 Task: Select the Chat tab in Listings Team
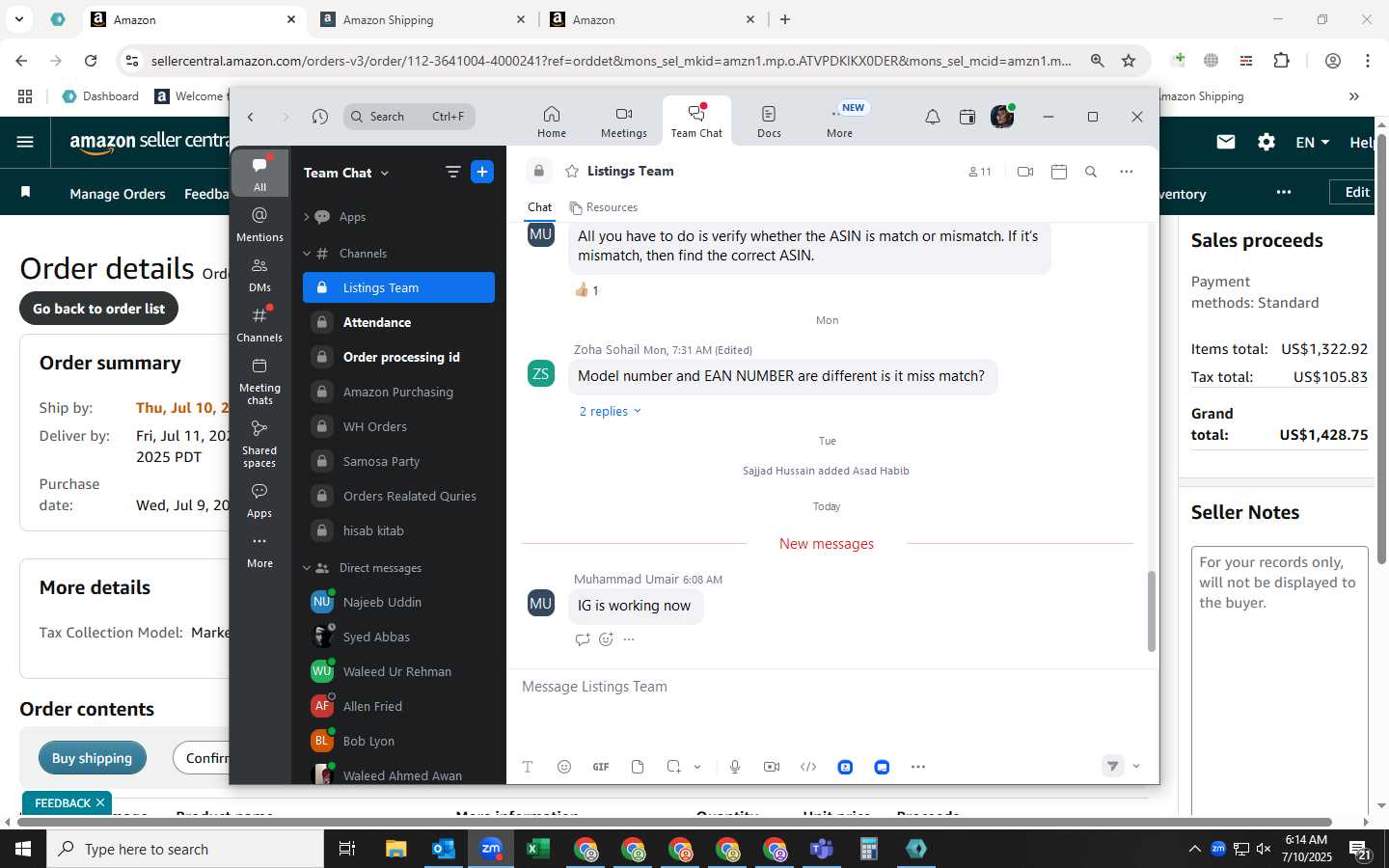point(539,207)
